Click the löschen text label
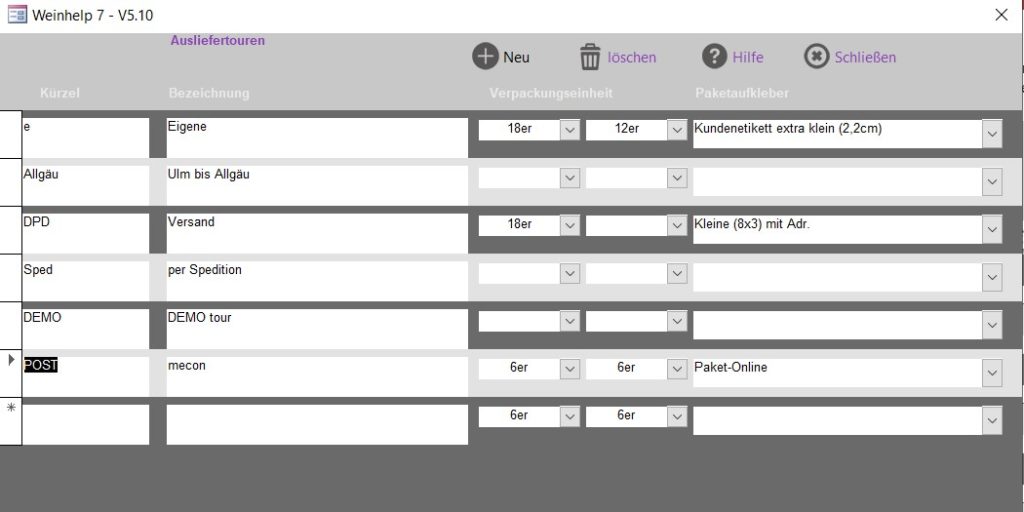 tap(632, 58)
